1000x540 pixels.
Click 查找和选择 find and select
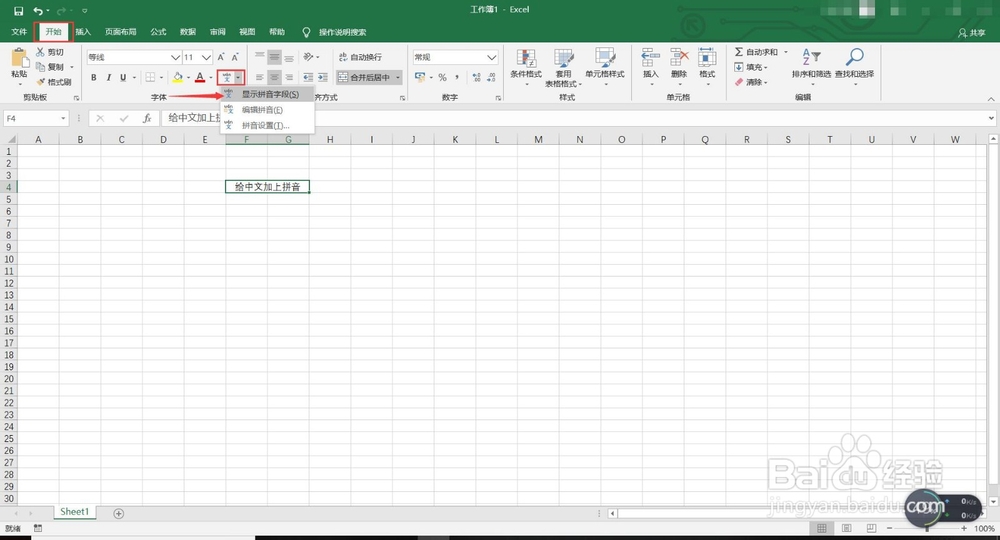tap(855, 66)
